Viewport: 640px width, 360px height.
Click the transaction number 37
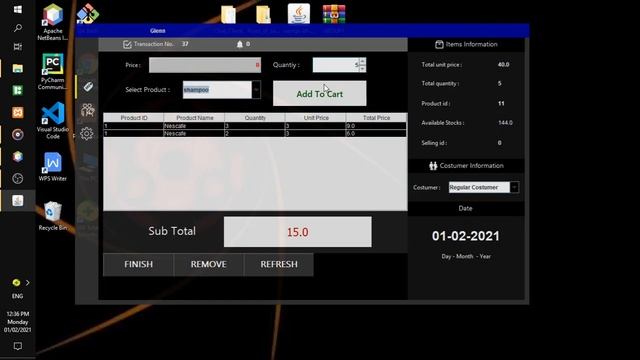[x=185, y=44]
